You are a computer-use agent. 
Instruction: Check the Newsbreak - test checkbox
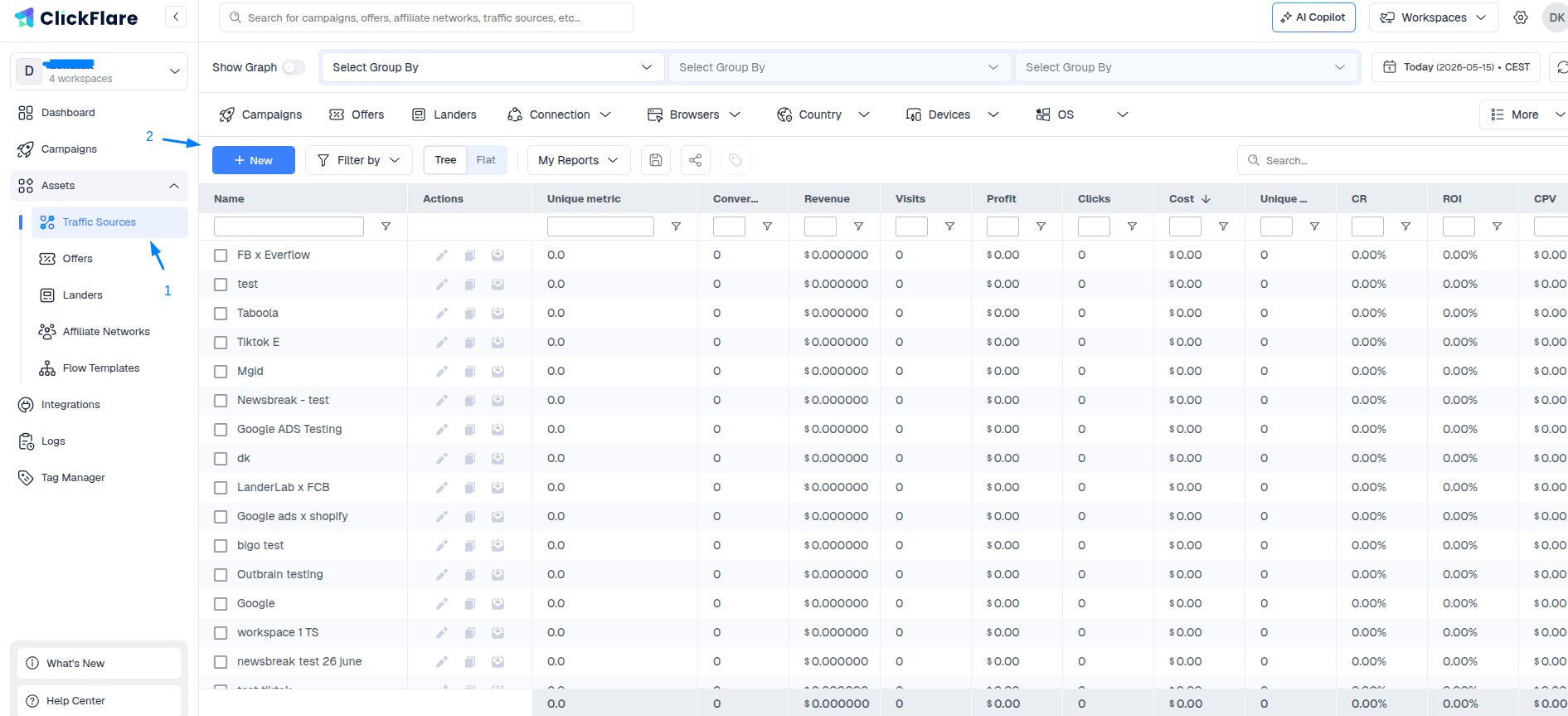tap(221, 401)
